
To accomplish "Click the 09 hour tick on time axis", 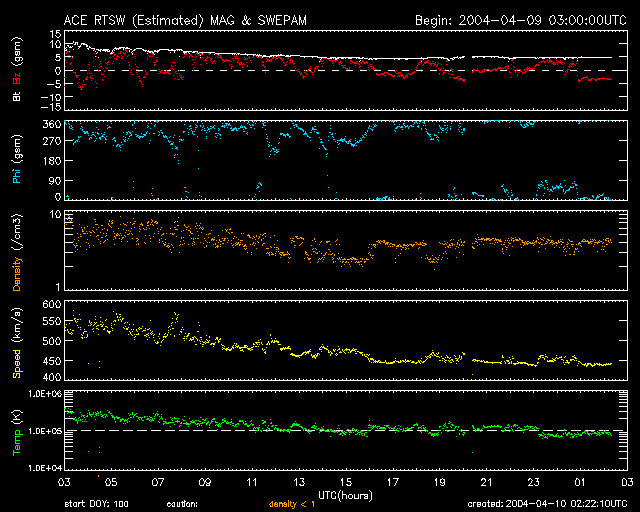I will (x=204, y=481).
